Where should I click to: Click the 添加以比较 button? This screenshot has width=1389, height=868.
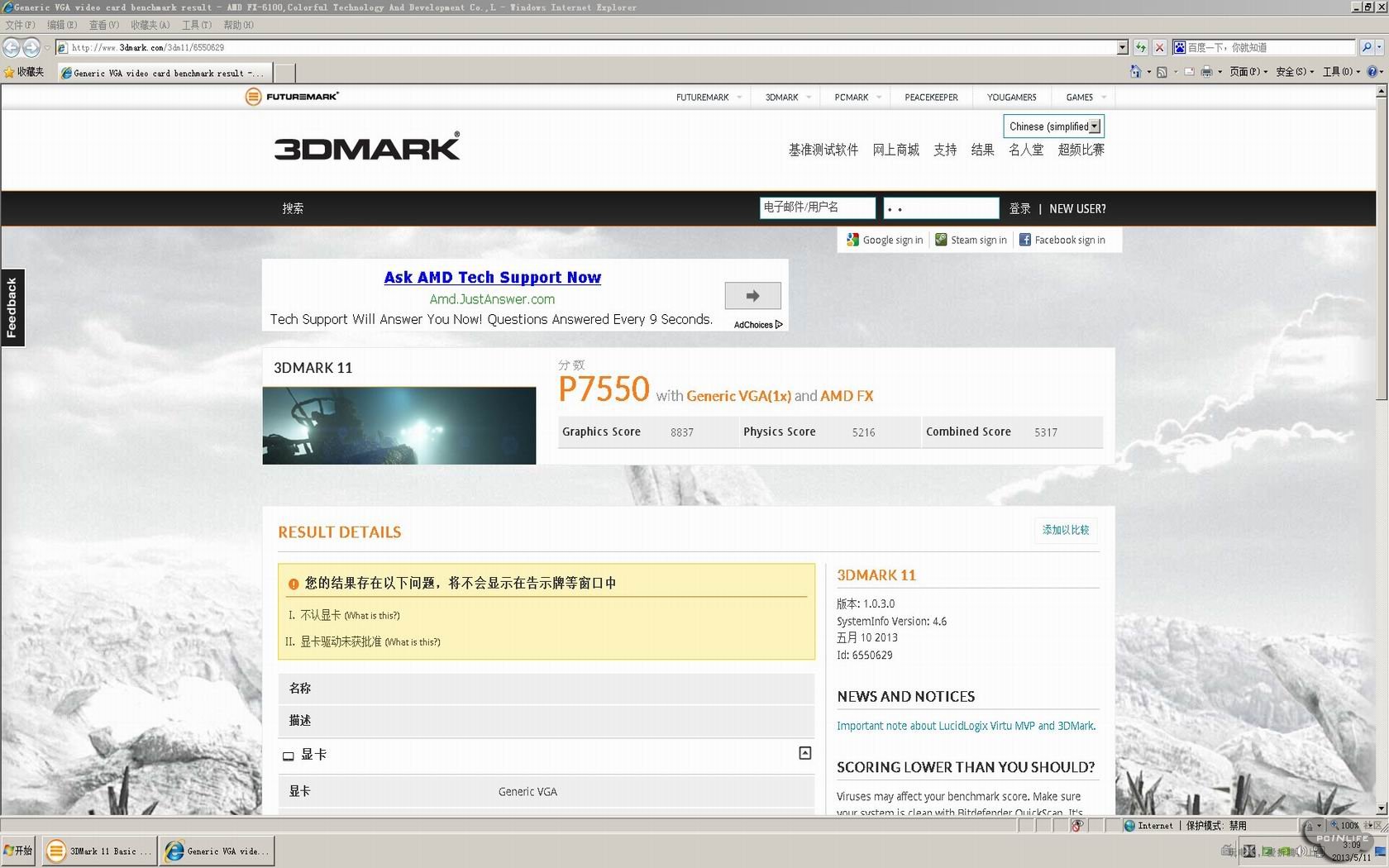click(x=1066, y=530)
